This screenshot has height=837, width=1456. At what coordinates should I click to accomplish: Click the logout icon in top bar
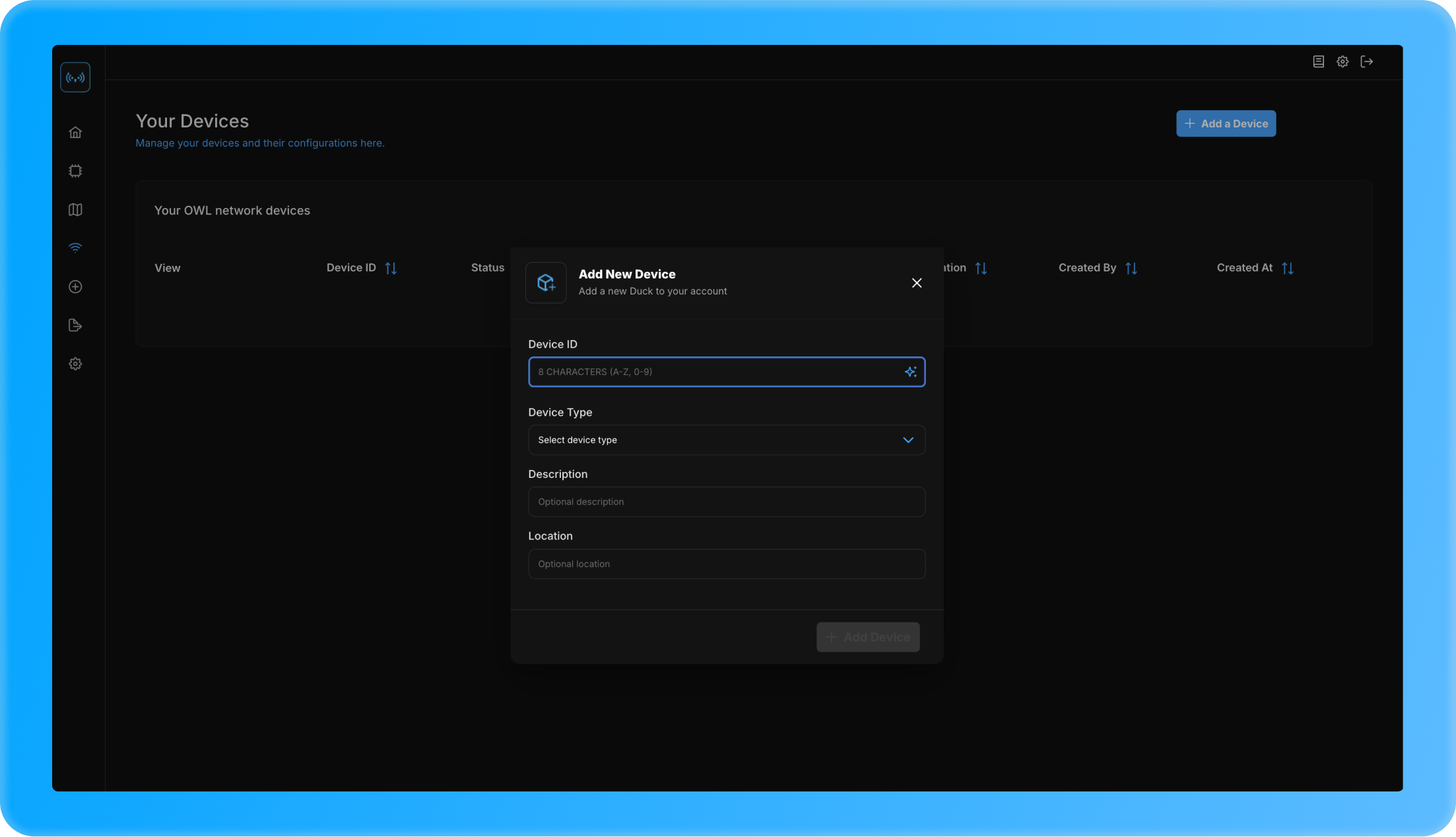(x=1366, y=61)
